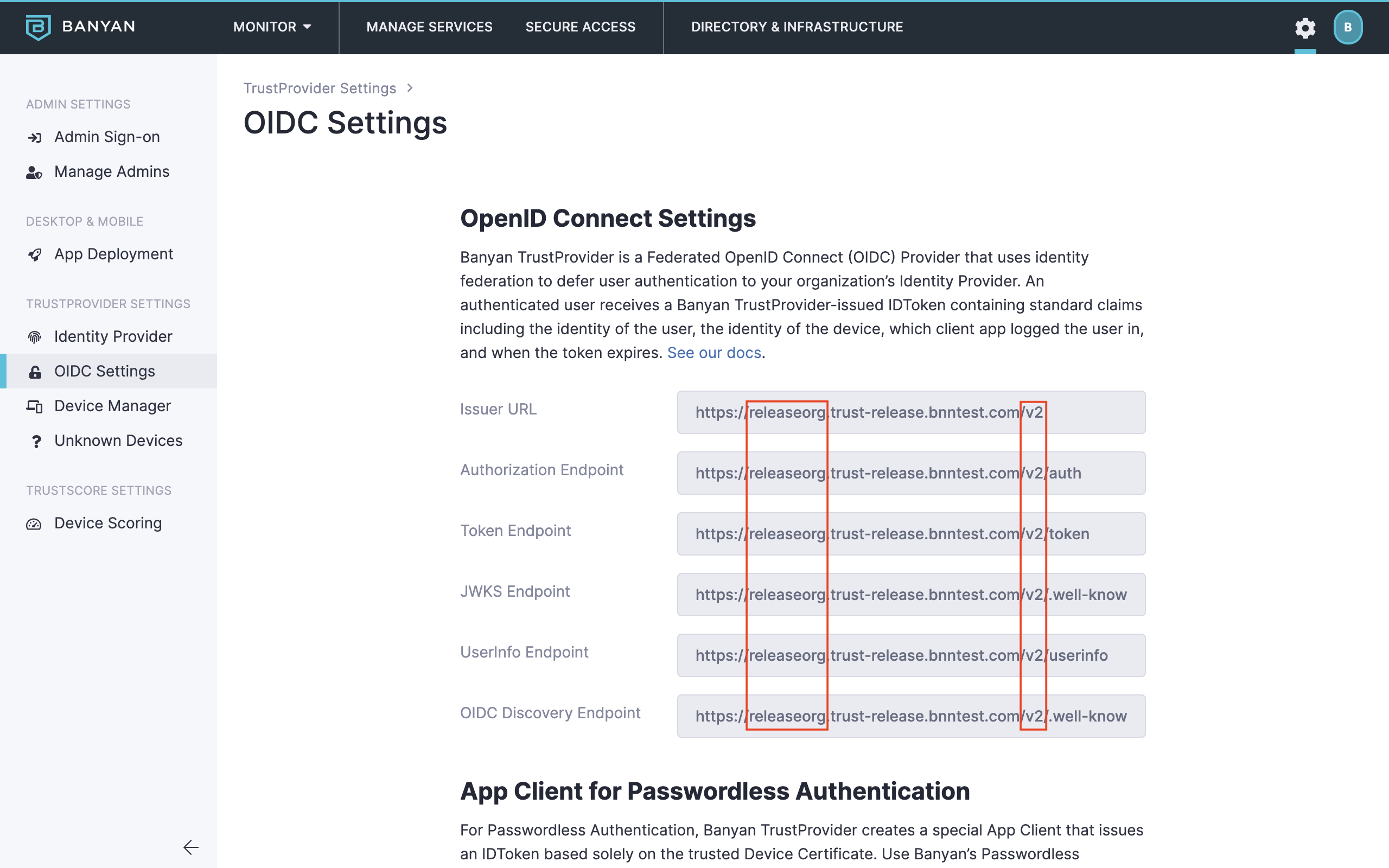Click the Authorization Endpoint field

point(911,473)
